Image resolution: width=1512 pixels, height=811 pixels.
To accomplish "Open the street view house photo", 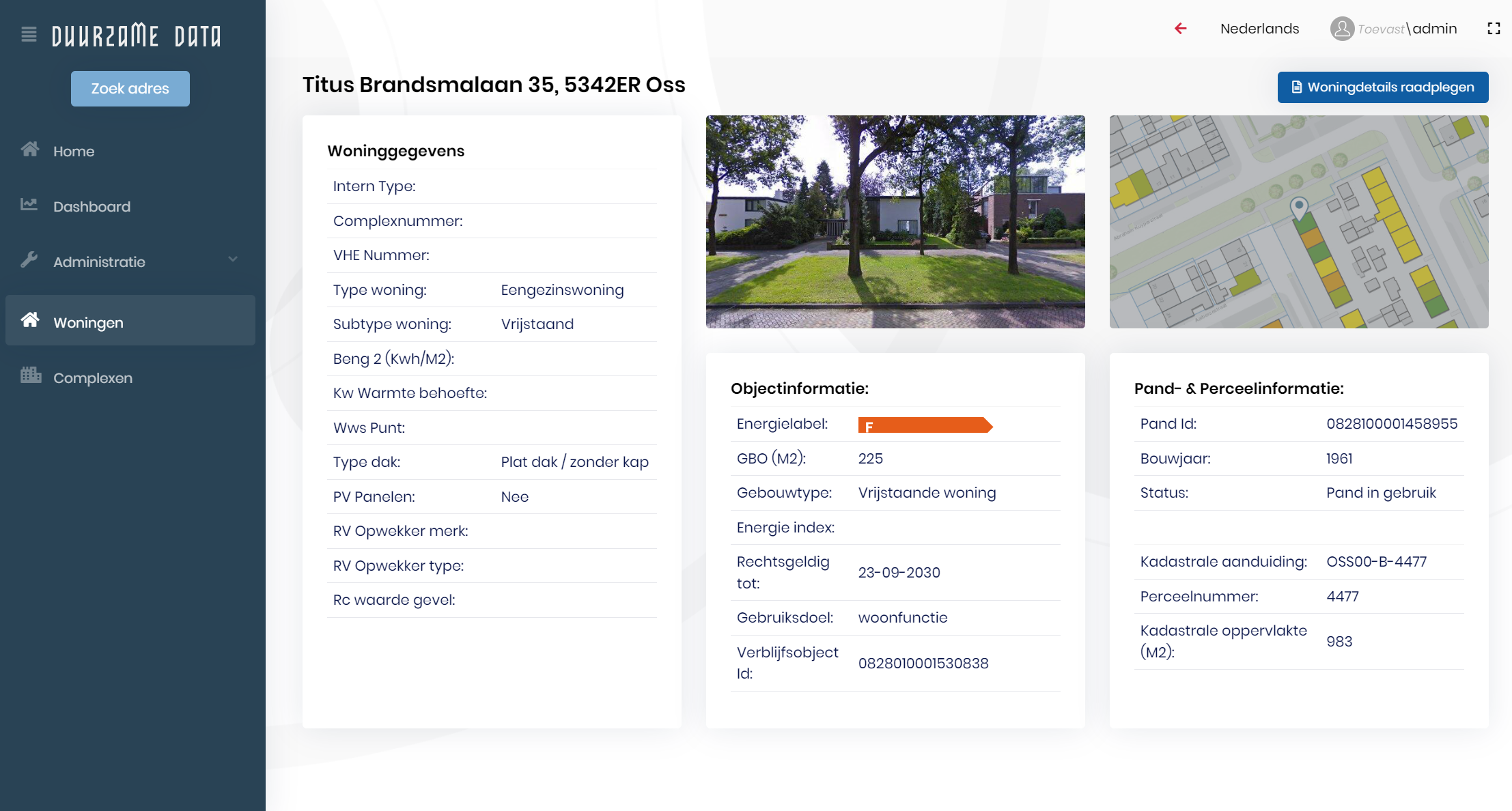I will click(x=895, y=222).
